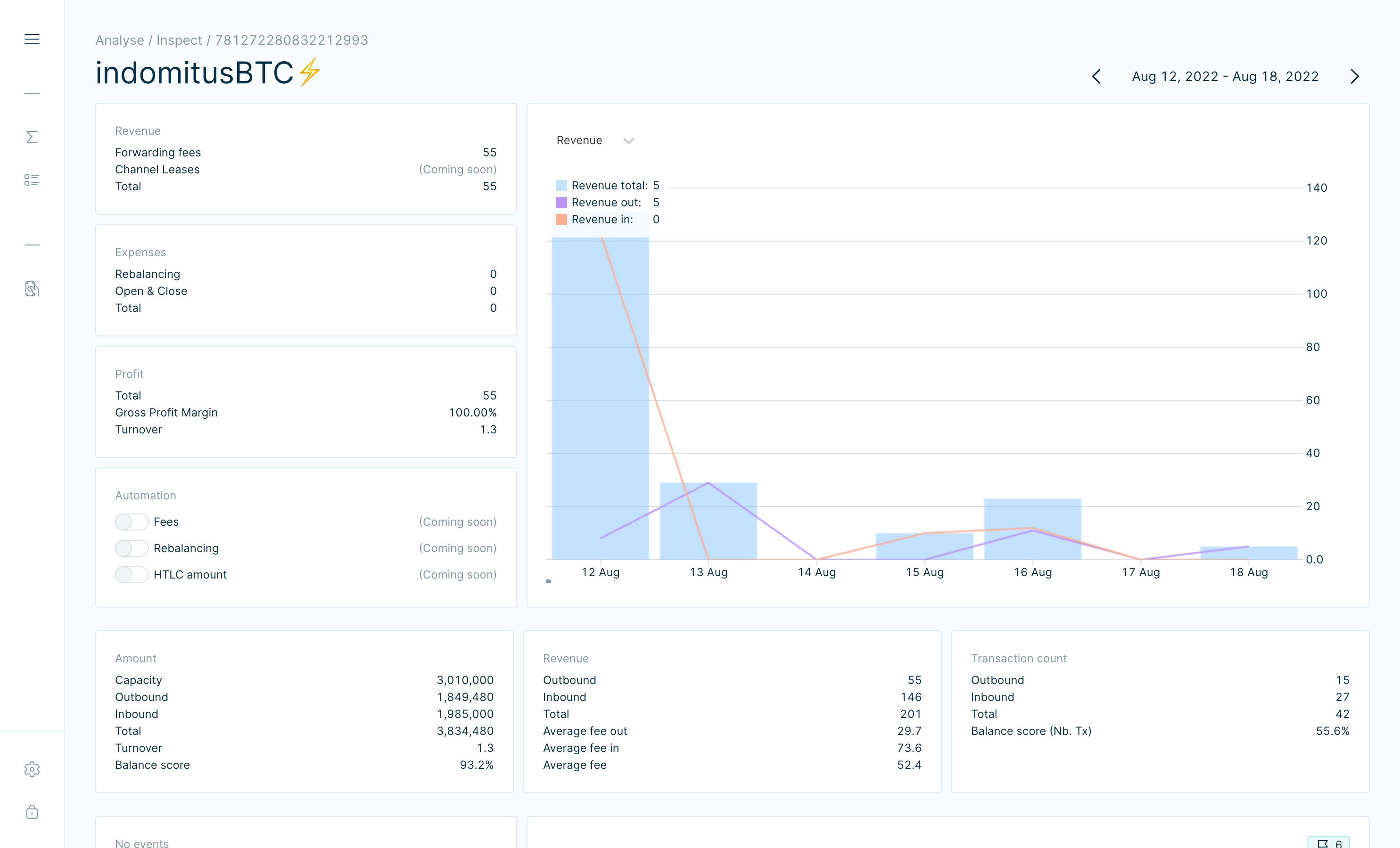Click the No events text
This screenshot has width=1400, height=848.
point(142,843)
